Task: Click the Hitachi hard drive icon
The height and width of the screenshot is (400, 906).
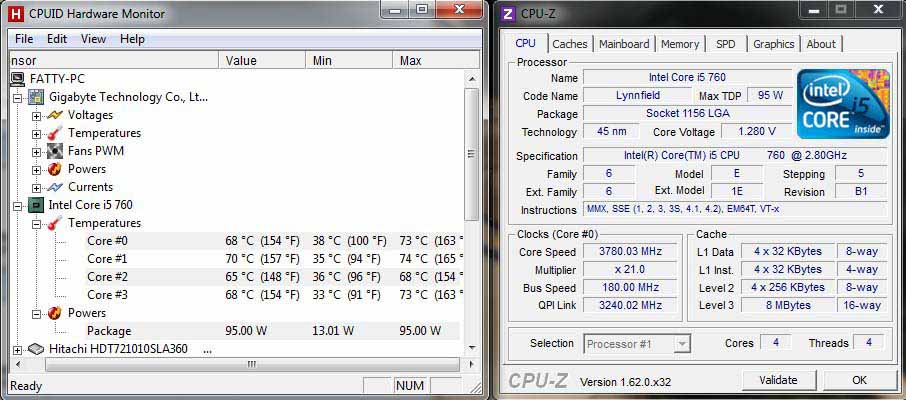Action: (36, 349)
